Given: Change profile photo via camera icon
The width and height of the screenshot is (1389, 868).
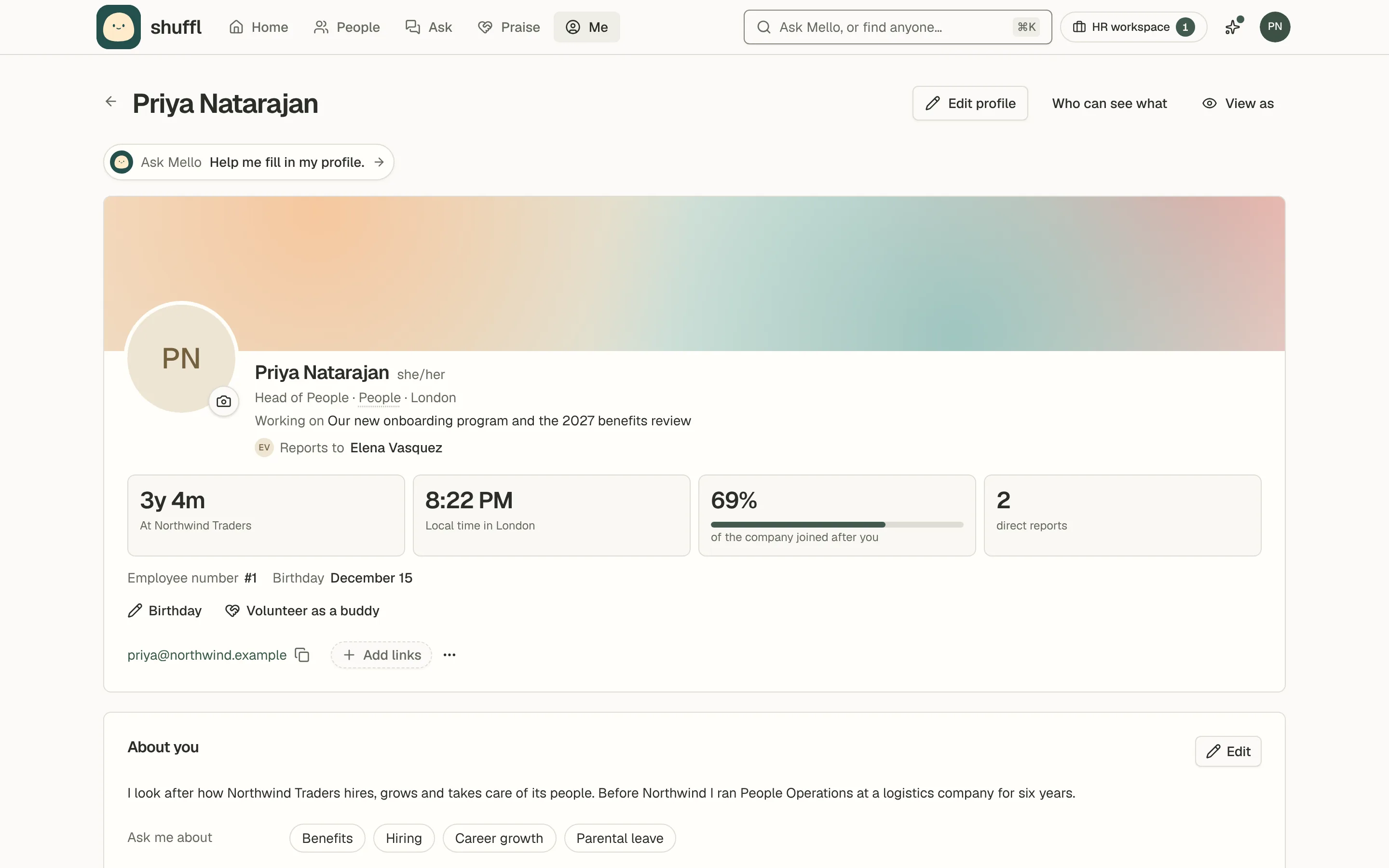Looking at the screenshot, I should tap(224, 401).
